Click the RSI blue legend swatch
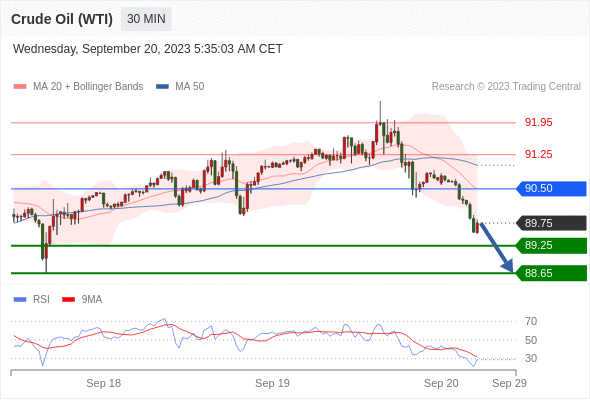The width and height of the screenshot is (590, 400). tap(20, 300)
